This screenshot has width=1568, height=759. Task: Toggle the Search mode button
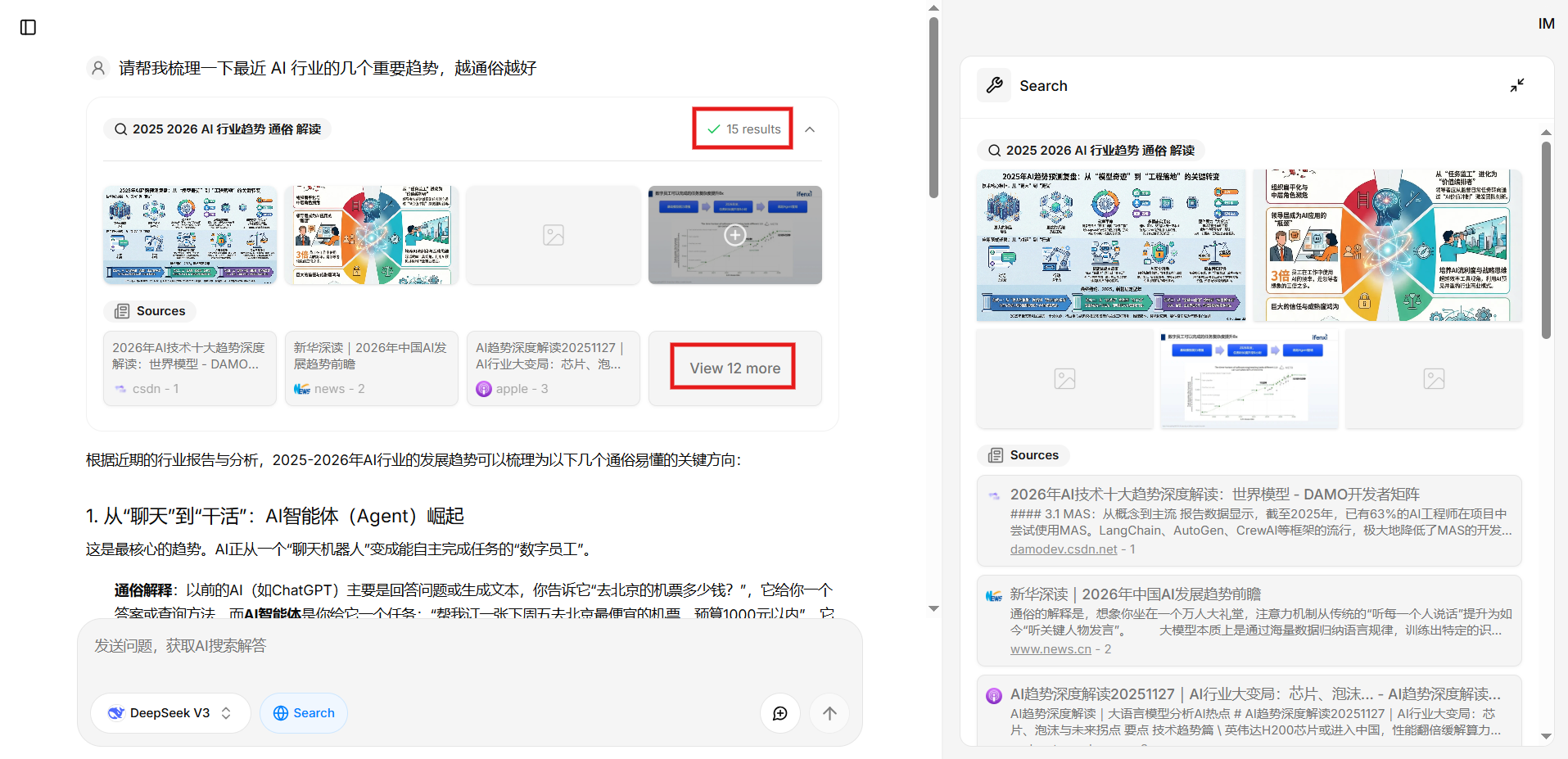304,713
